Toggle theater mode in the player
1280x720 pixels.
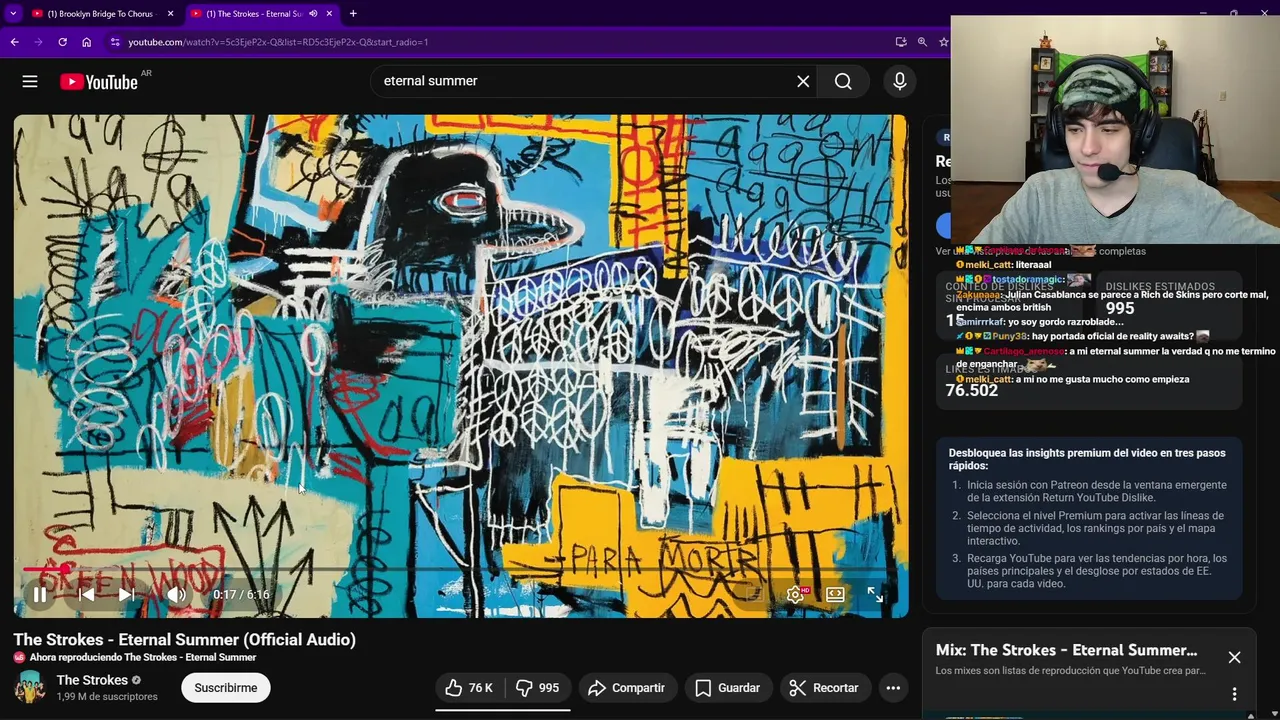(x=835, y=594)
